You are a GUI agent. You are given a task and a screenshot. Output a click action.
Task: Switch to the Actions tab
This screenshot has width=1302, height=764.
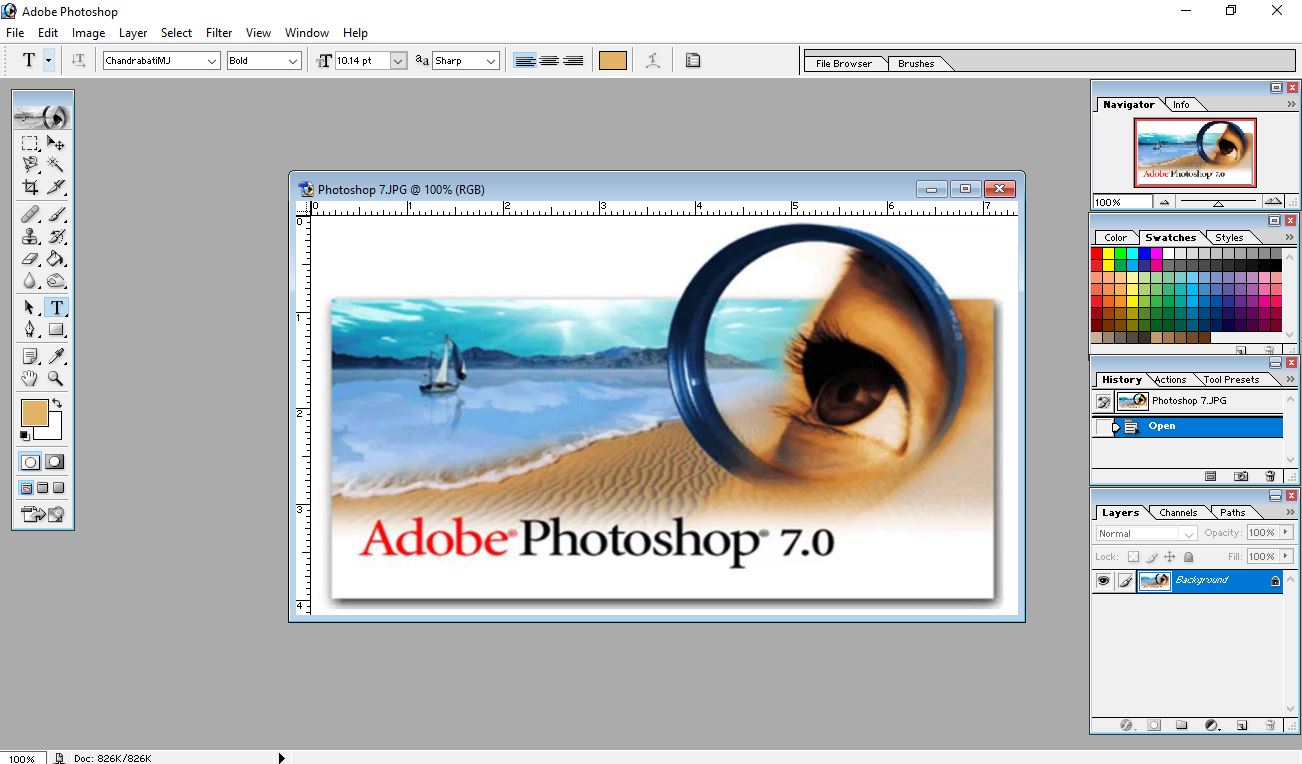click(x=1170, y=380)
